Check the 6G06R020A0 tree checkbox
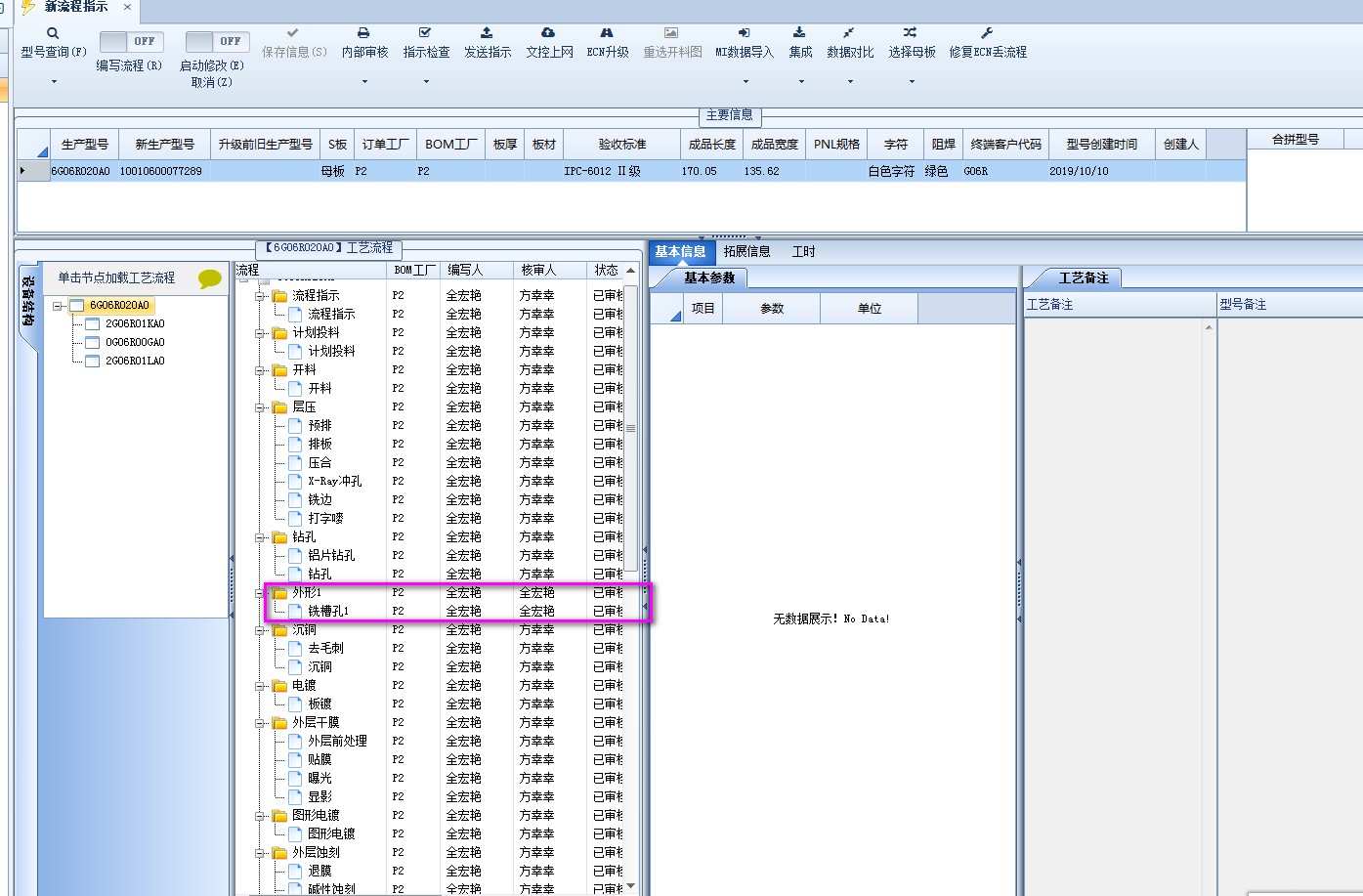The width and height of the screenshot is (1363, 896). click(77, 305)
